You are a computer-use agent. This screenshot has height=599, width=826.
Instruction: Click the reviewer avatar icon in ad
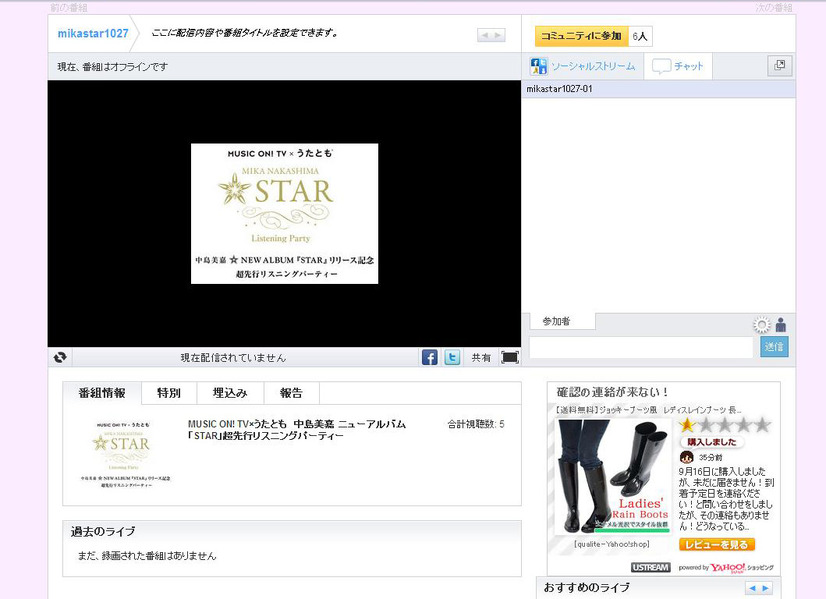point(686,457)
